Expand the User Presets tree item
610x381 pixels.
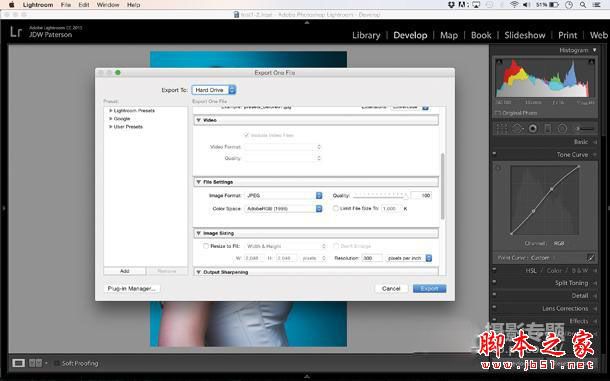(110, 126)
